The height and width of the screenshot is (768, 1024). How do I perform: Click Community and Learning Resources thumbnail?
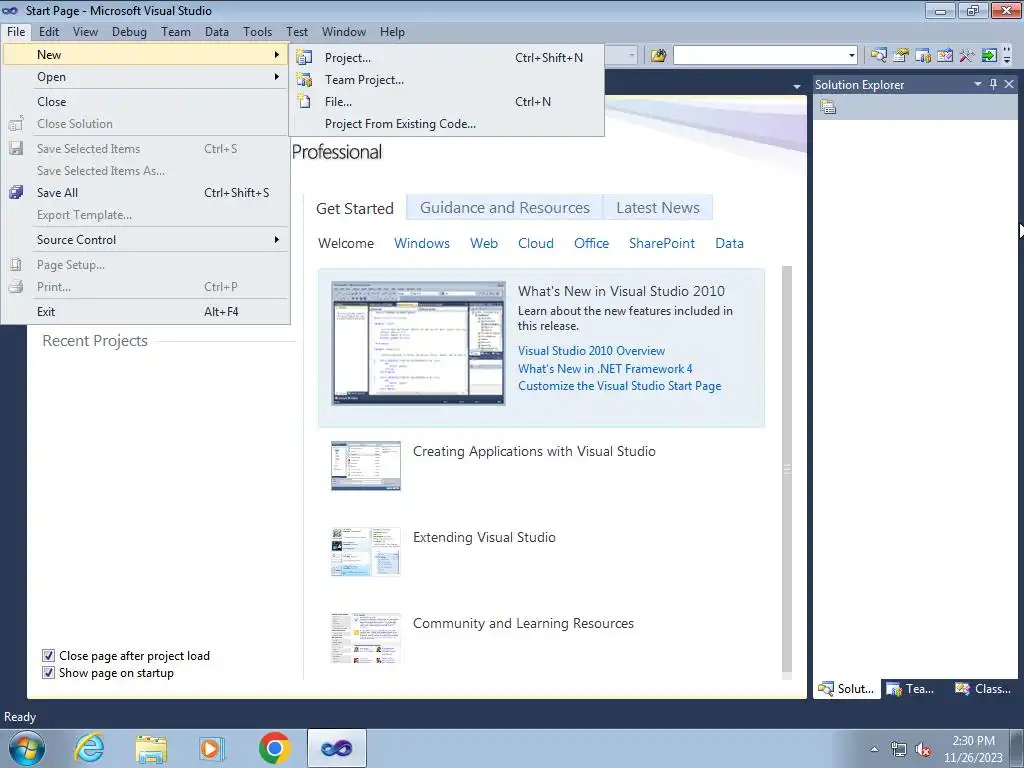(366, 638)
